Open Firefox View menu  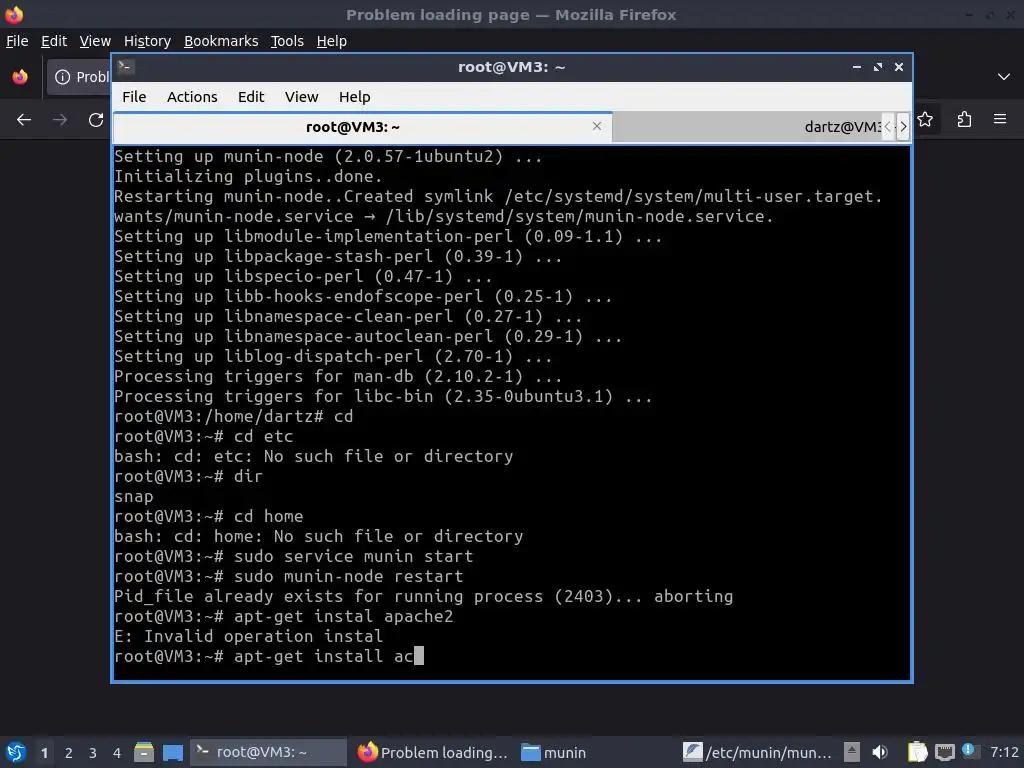[x=95, y=41]
